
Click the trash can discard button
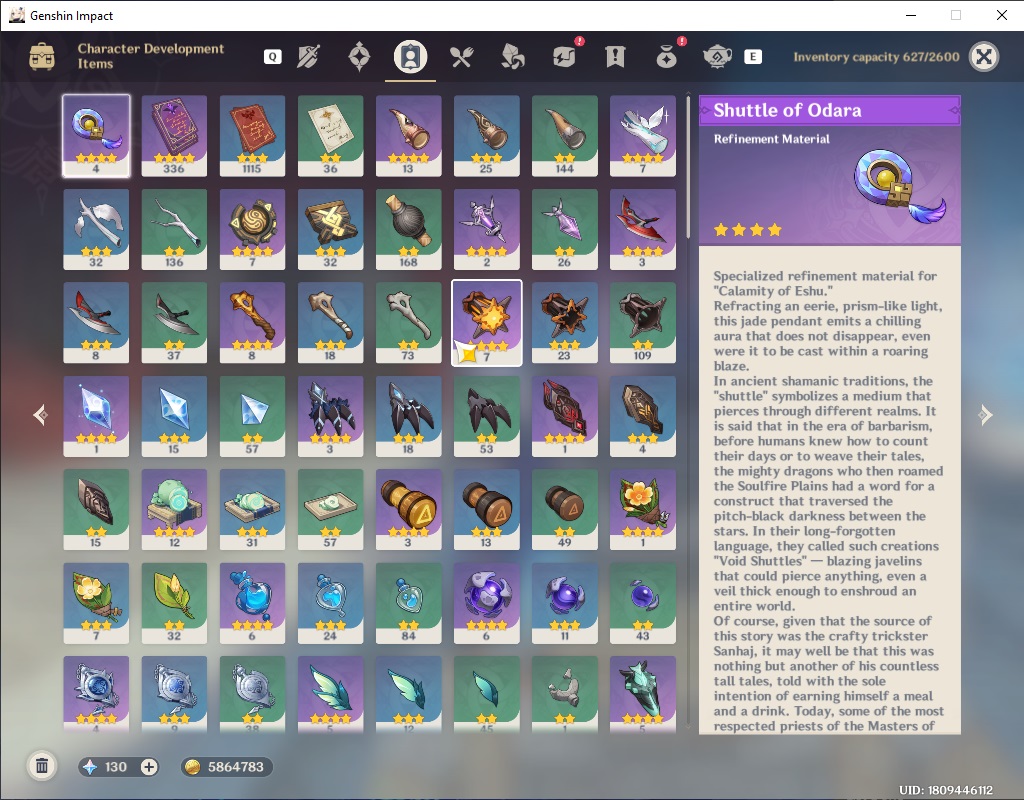coord(42,766)
